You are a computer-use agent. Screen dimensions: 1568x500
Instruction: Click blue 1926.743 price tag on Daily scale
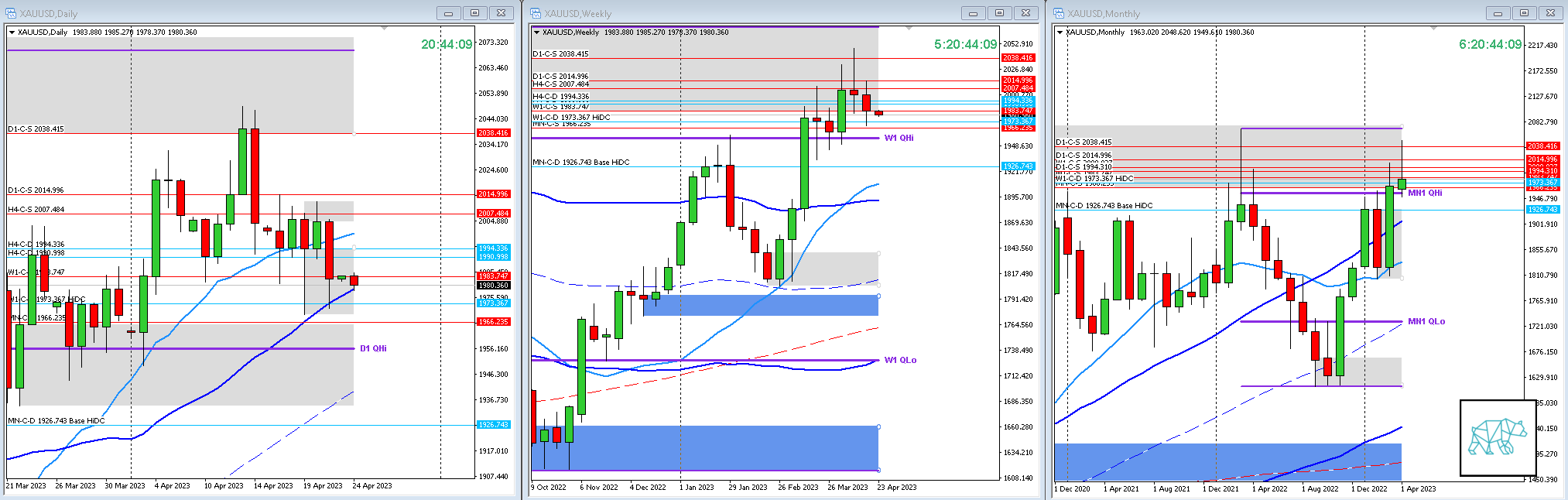(493, 425)
